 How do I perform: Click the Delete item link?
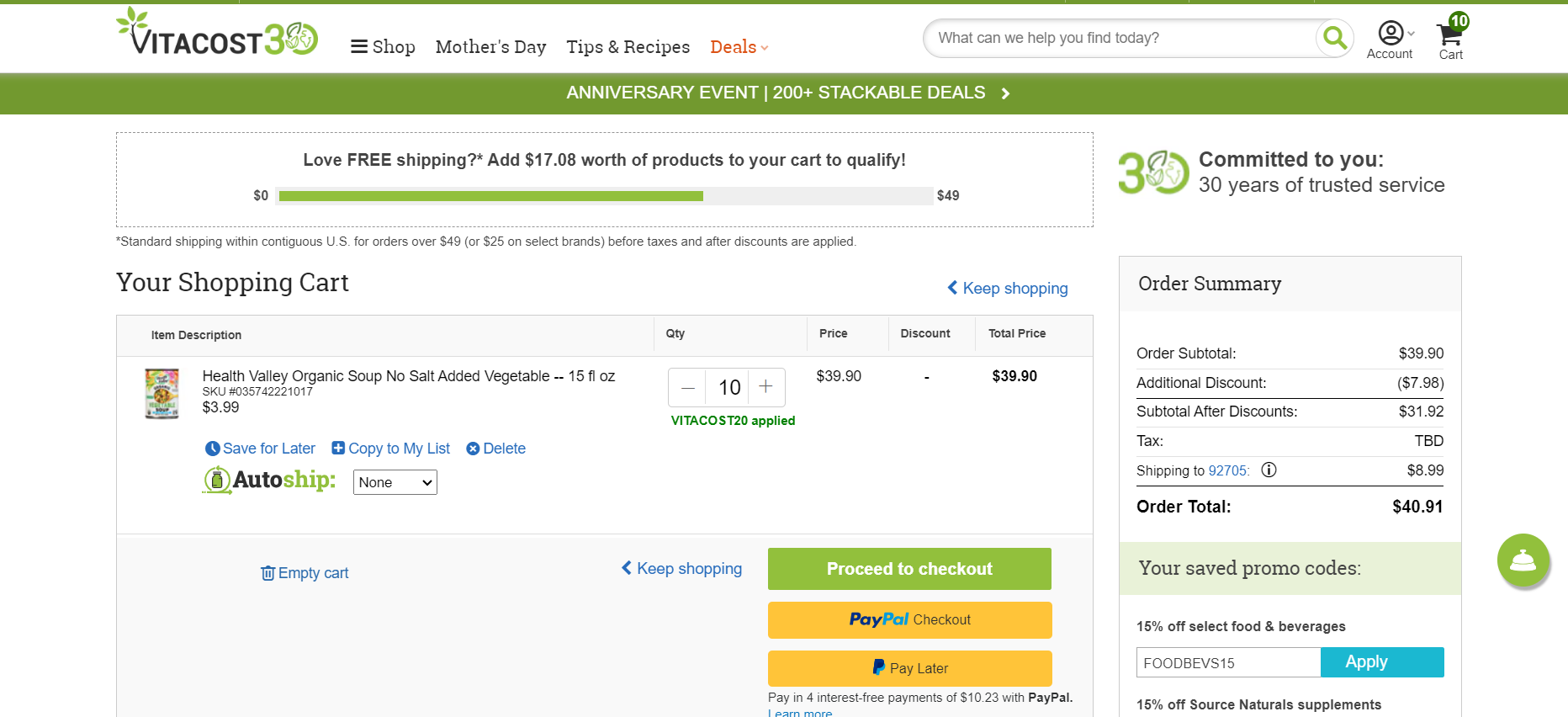click(x=496, y=449)
